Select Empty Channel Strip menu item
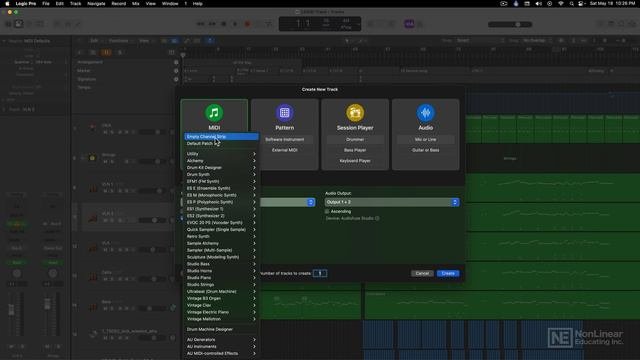This screenshot has height=360, width=640. point(221,137)
